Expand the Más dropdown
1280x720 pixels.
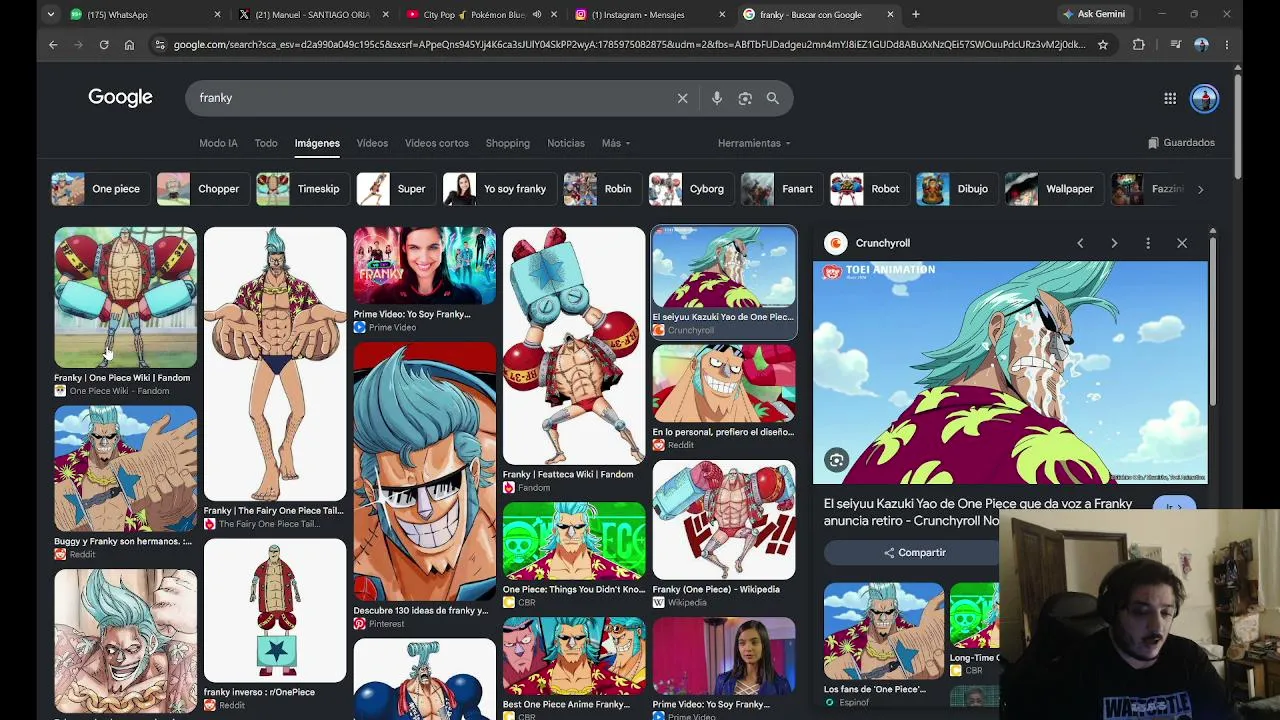click(x=615, y=143)
